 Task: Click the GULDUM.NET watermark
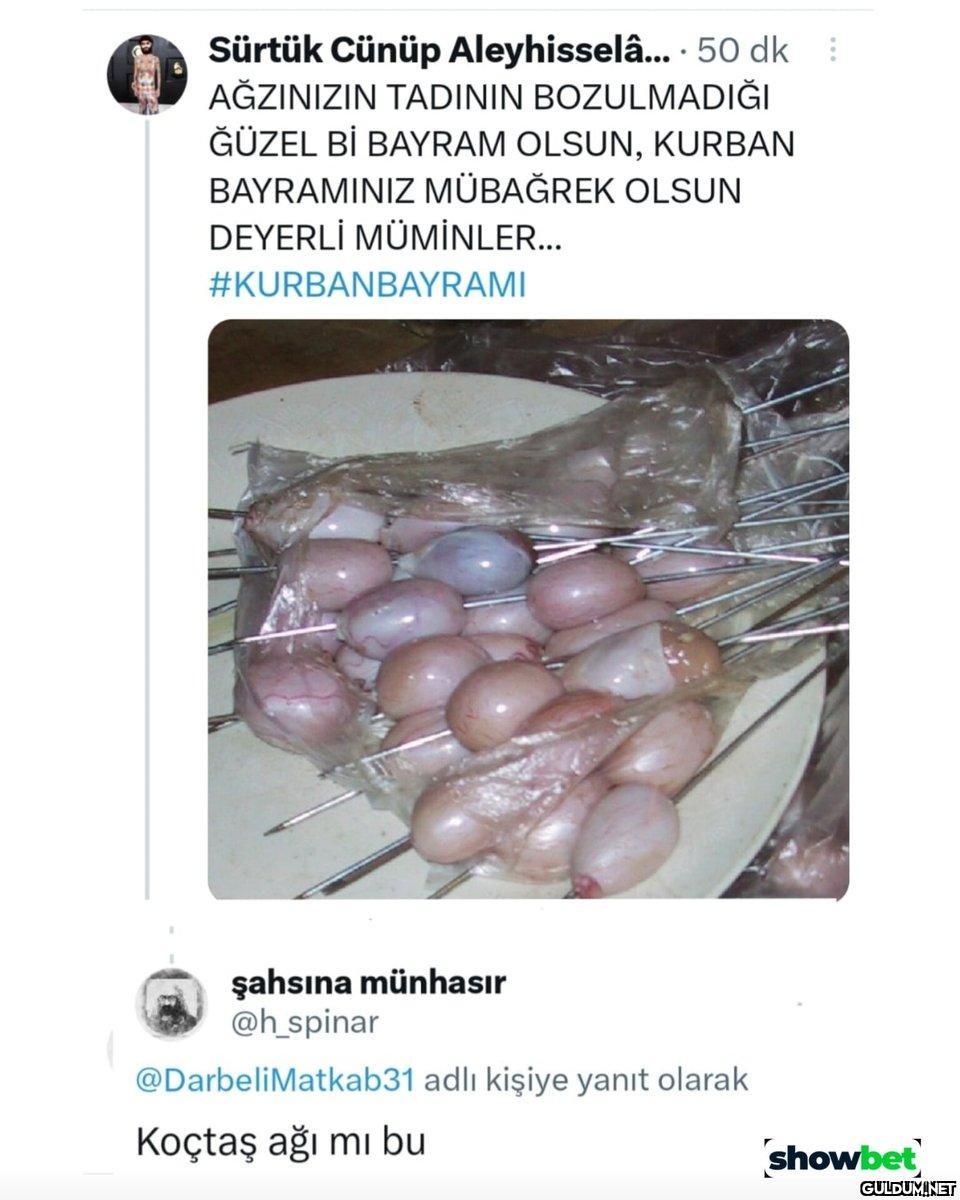pyautogui.click(x=908, y=1188)
